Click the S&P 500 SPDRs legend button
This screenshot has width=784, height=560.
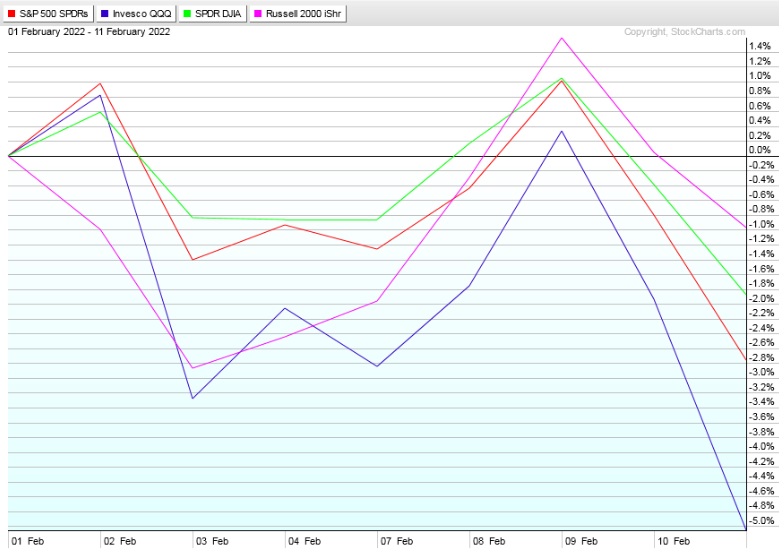coord(48,14)
